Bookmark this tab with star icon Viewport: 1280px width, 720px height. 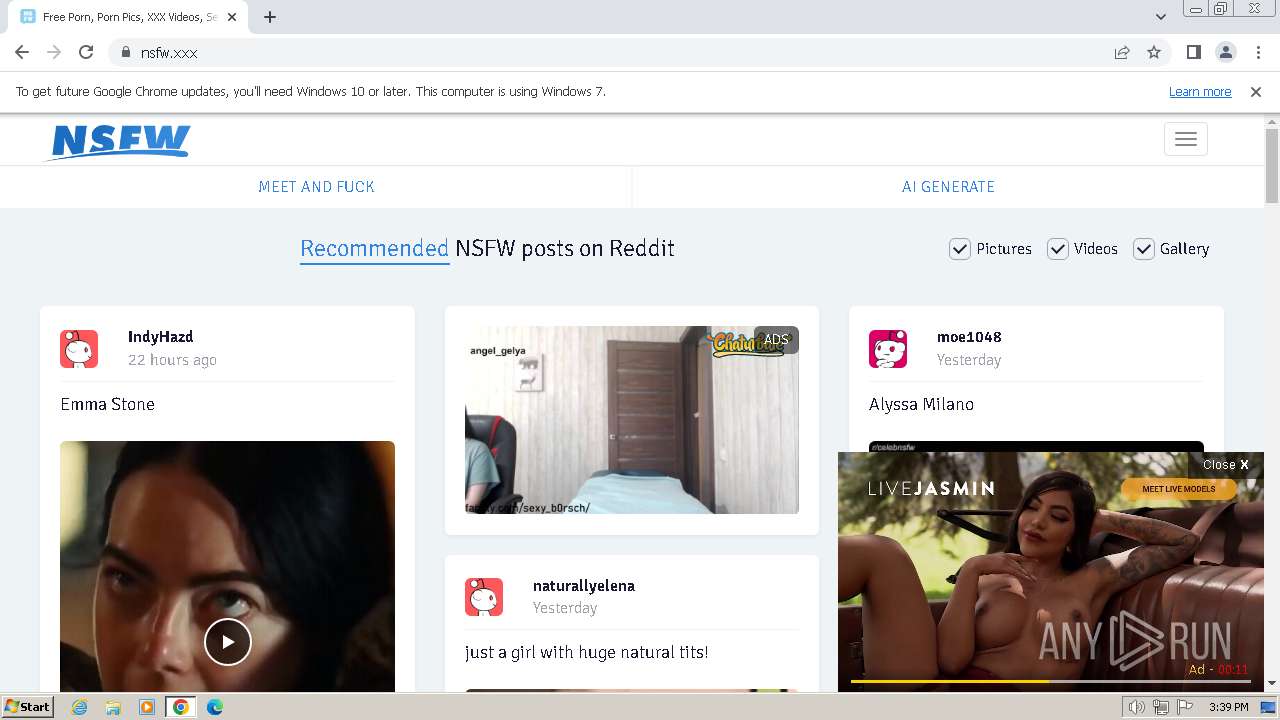1154,52
